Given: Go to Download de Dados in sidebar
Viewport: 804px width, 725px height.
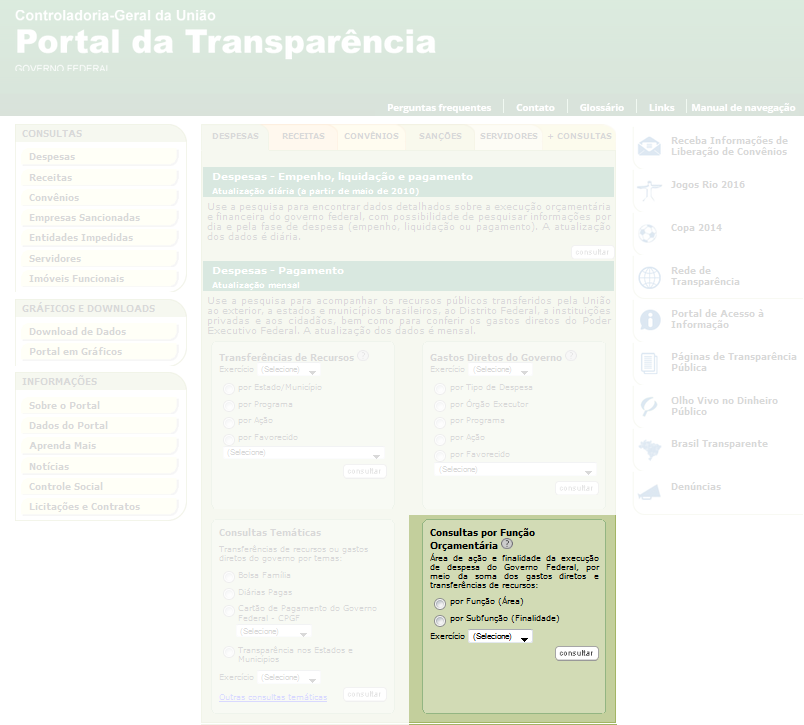Looking at the screenshot, I should pos(77,332).
